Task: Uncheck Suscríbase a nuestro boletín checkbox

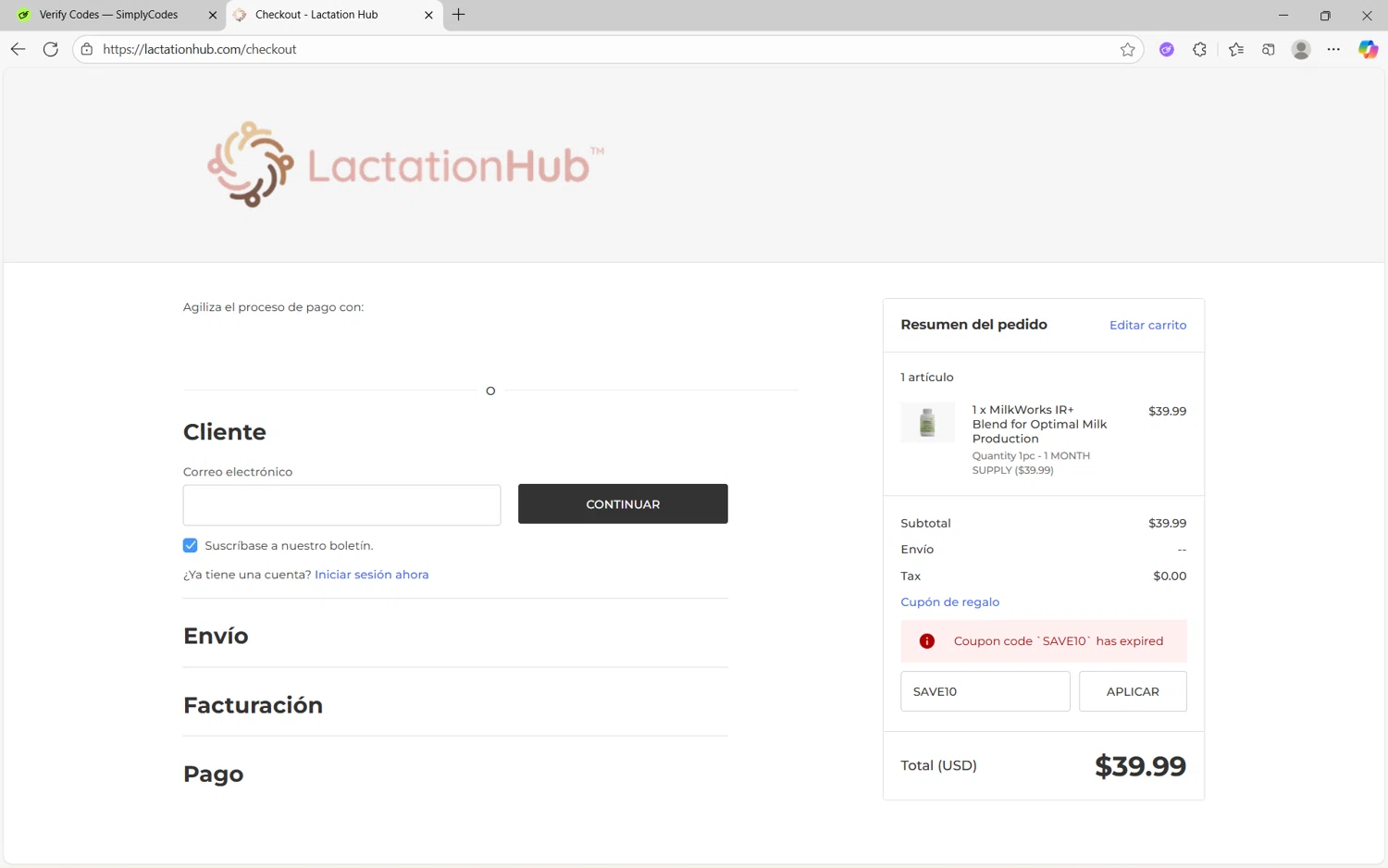Action: pos(191,546)
